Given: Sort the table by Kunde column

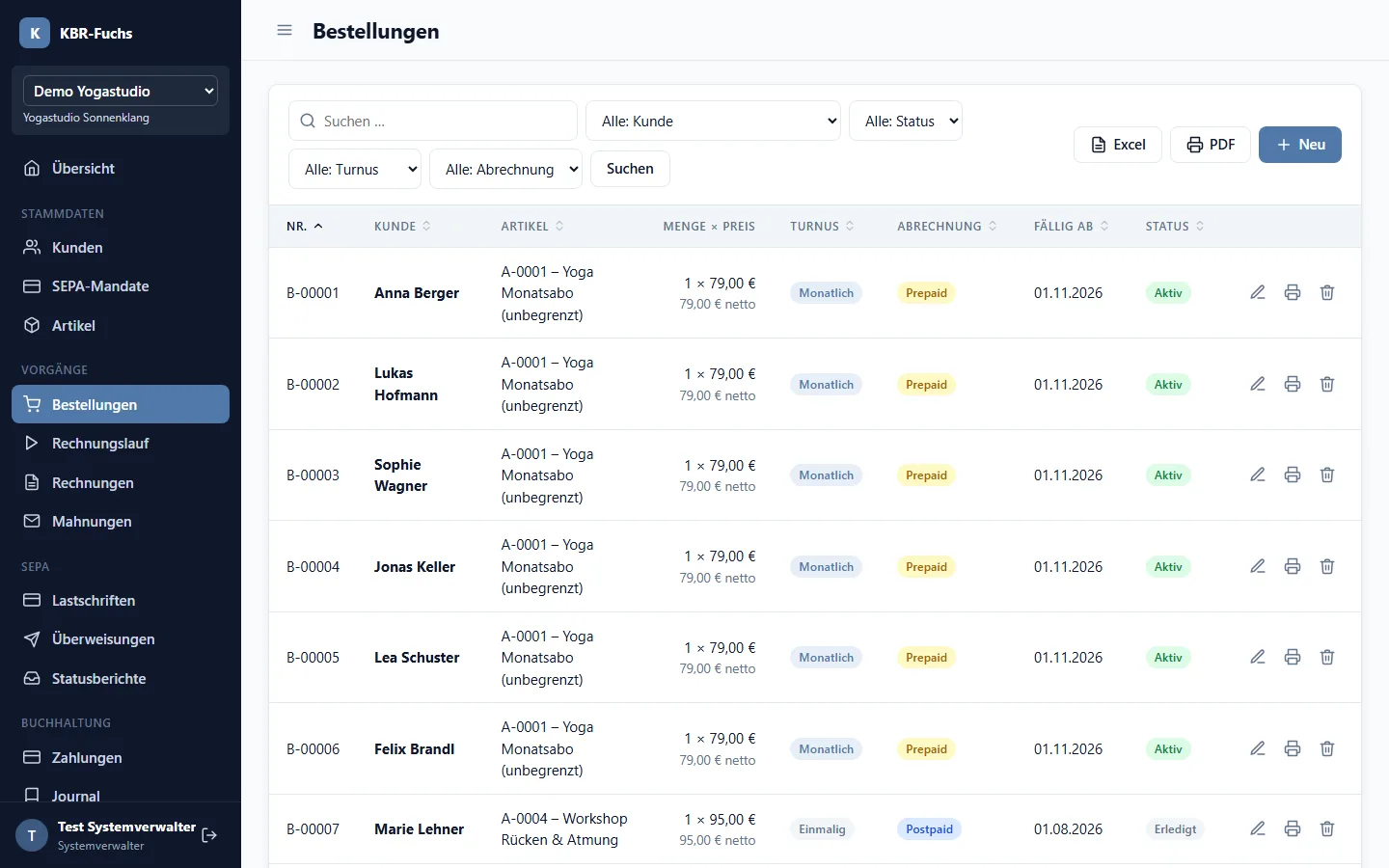Looking at the screenshot, I should click(x=402, y=227).
